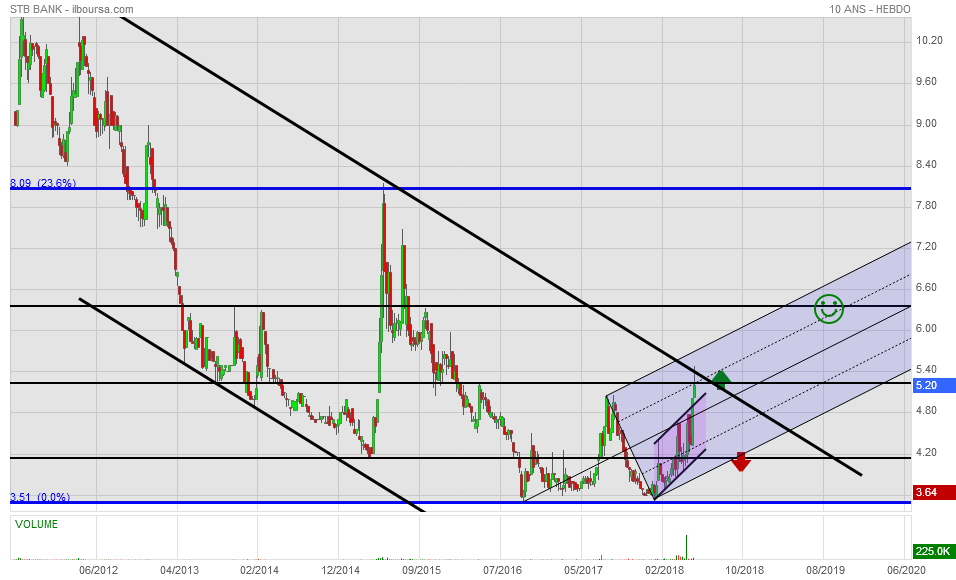This screenshot has height=580, width=956.
Task: Click the 8.09 (23.6%) Fibonacci label
Action: 43,183
